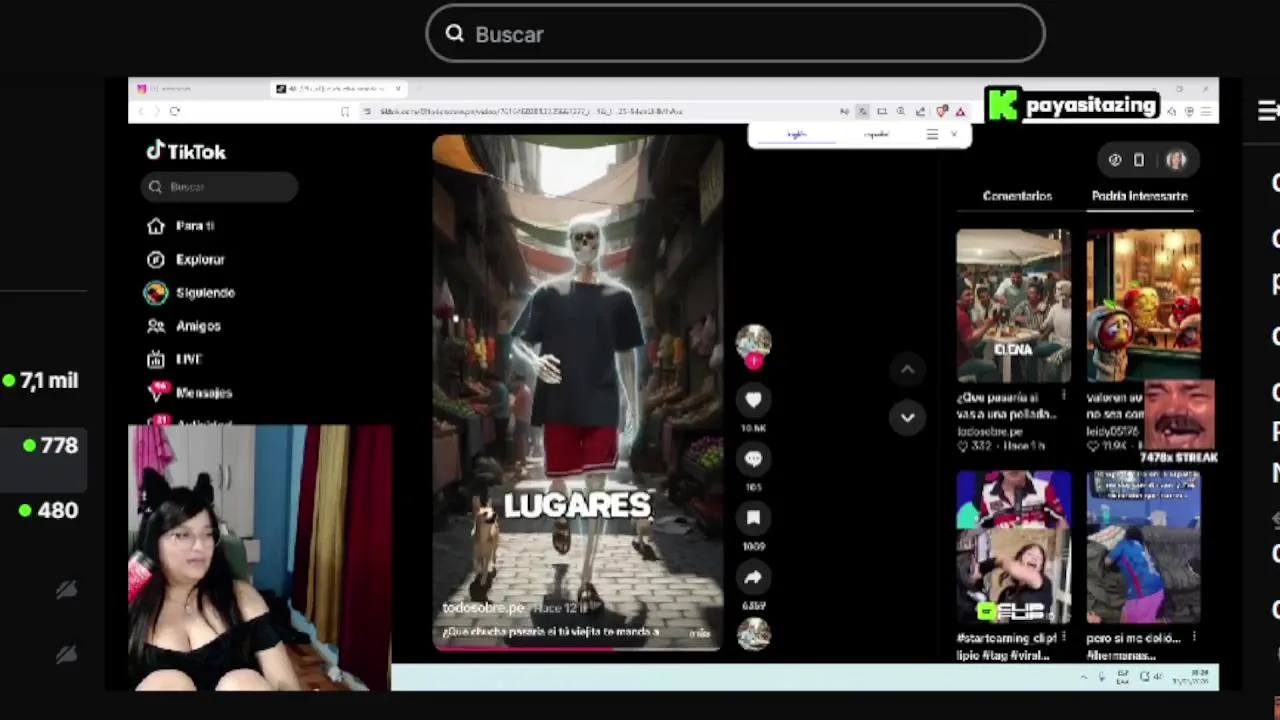Screen dimensions: 1280x720
Task: Switch to the "Podría interesarte" tab
Action: tap(1139, 196)
